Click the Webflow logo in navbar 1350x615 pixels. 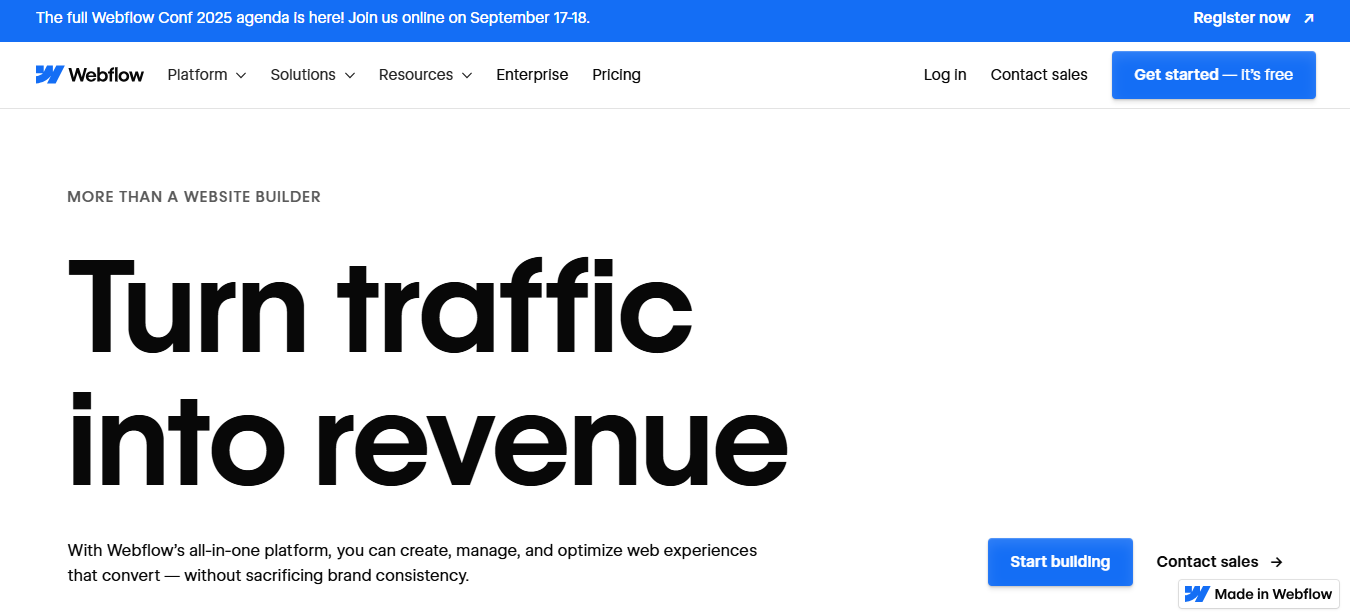point(90,75)
